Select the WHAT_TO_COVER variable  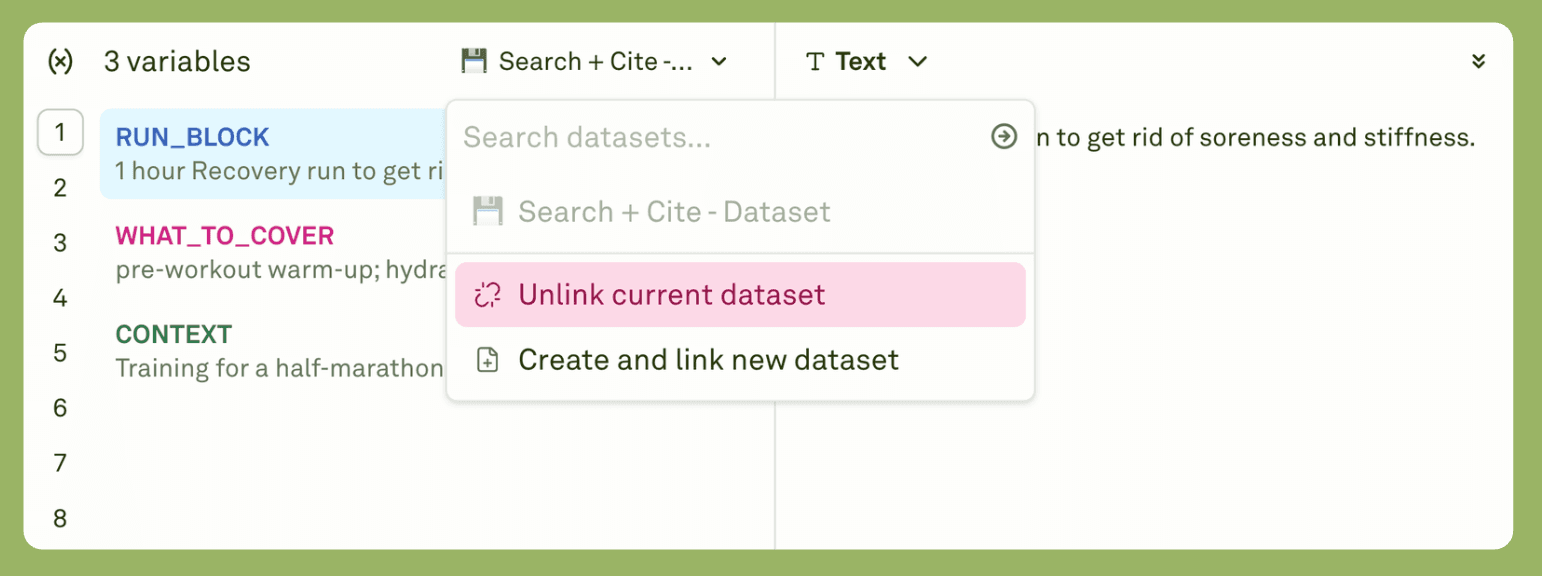coord(225,236)
